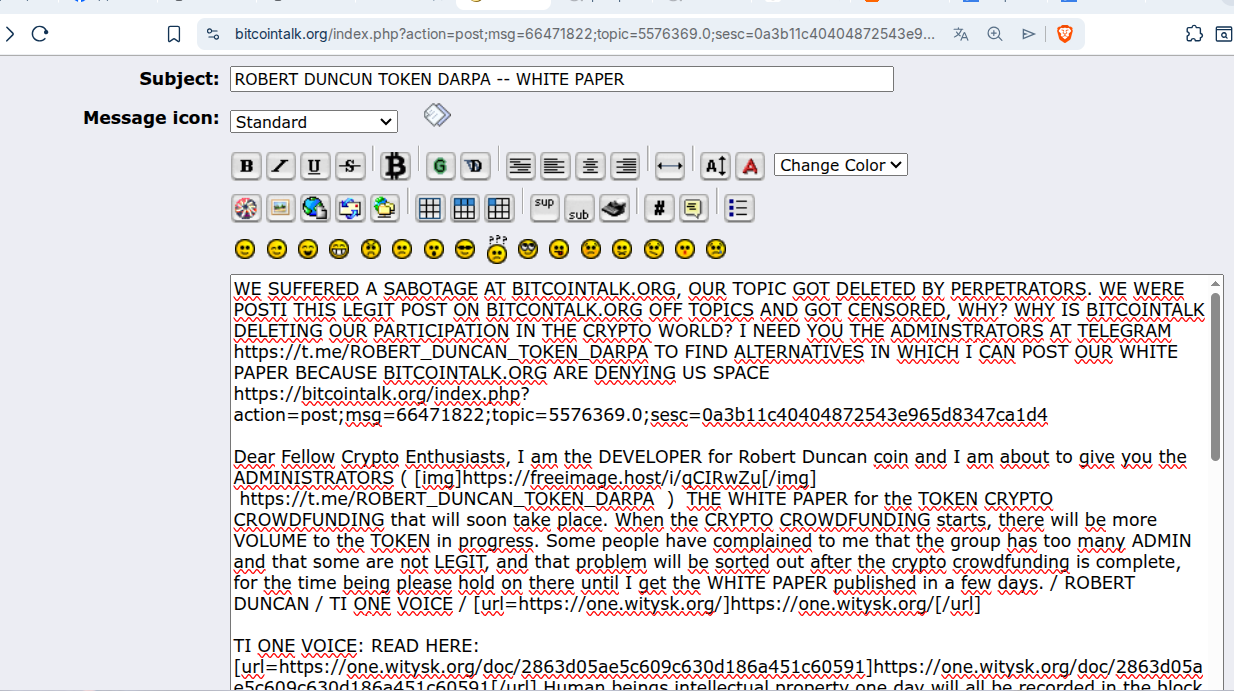This screenshot has height=691, width=1234.
Task: Insert a table tag
Action: 430,208
